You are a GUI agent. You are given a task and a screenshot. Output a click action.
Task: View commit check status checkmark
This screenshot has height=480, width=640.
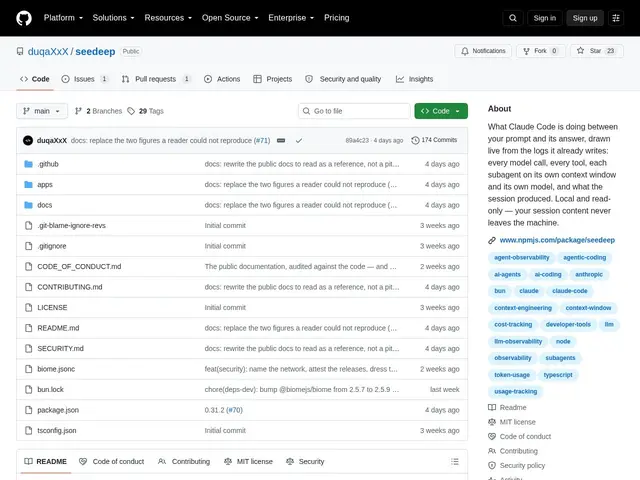[x=299, y=140]
